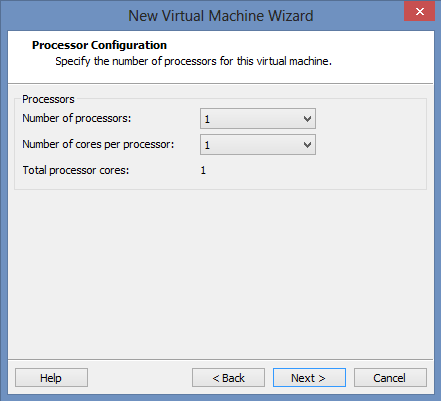
Task: Click the chevron on the cores per processor combo box
Action: 307,145
